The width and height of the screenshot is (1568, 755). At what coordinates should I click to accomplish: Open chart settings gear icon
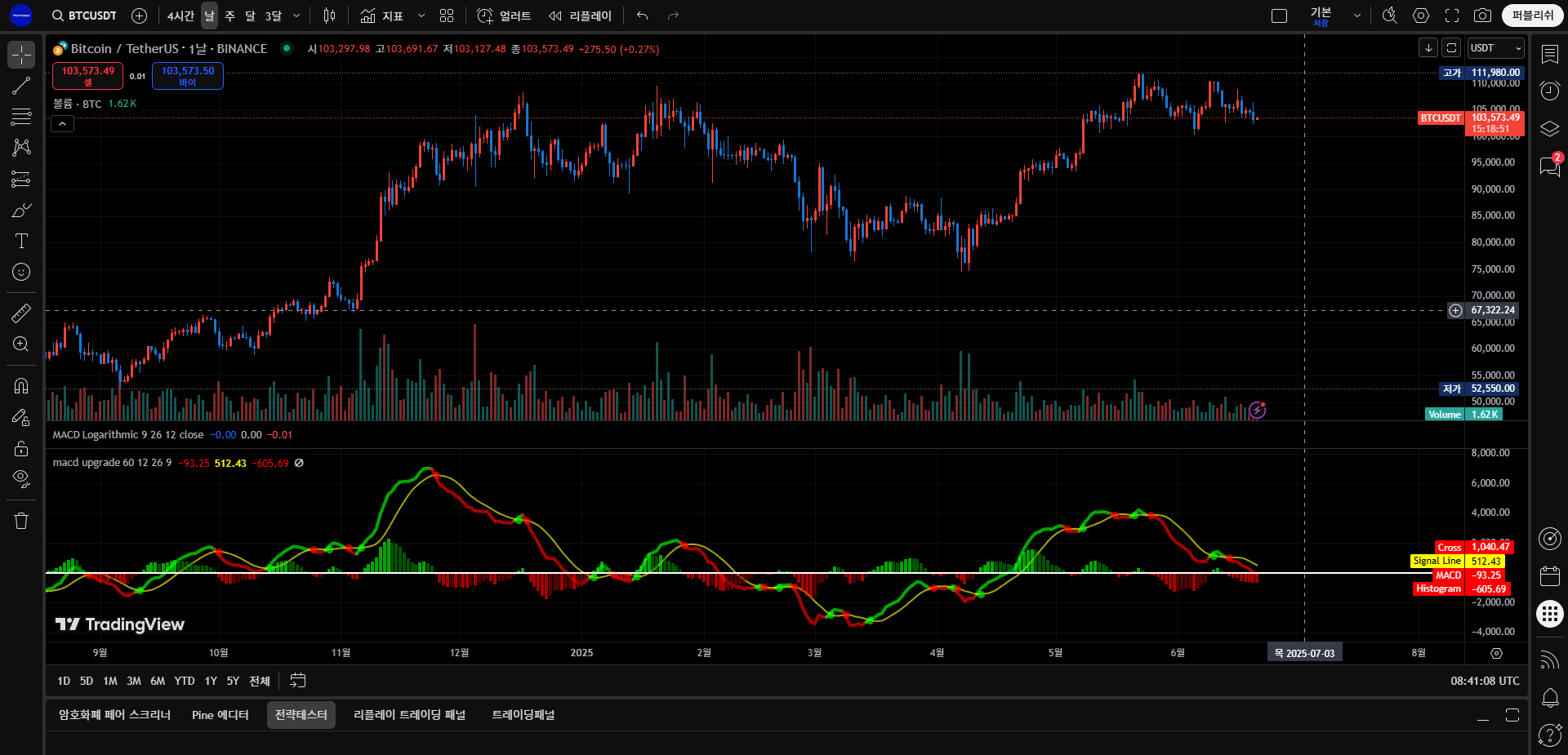pyautogui.click(x=1421, y=16)
